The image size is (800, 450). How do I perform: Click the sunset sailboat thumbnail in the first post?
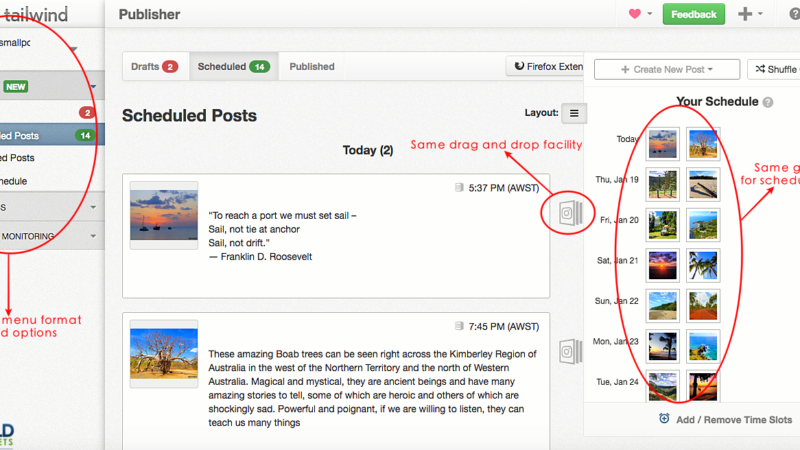tap(164, 215)
